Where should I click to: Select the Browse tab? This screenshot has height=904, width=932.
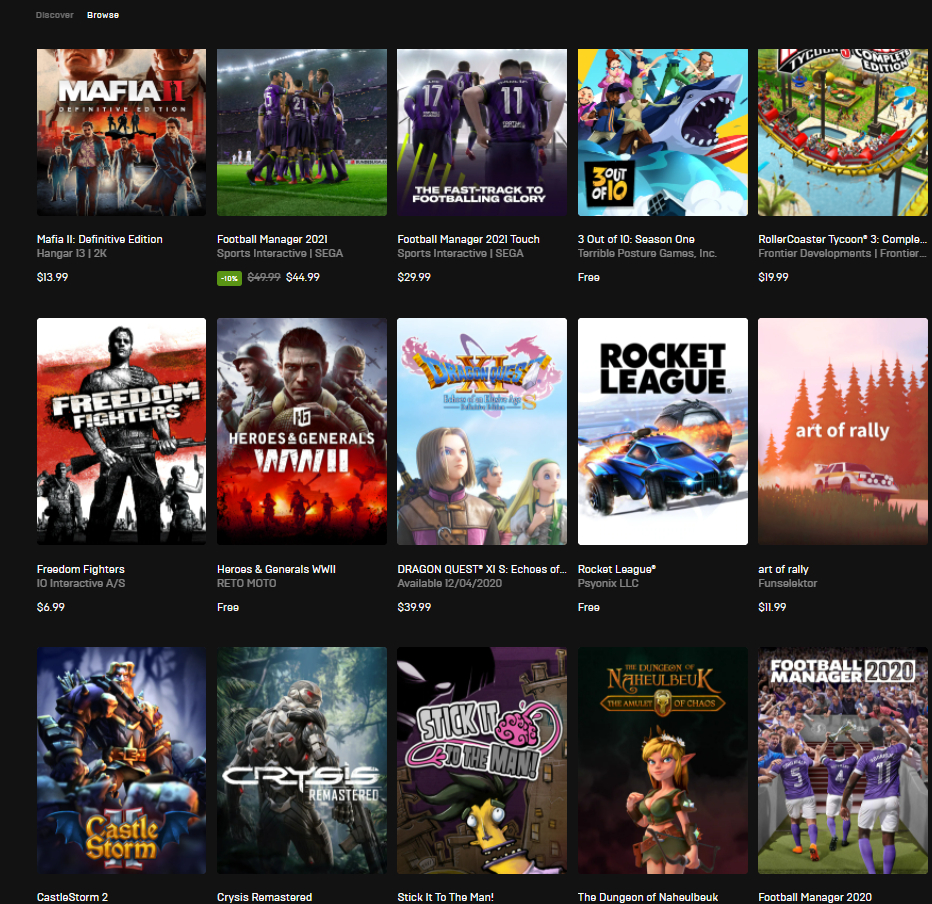(x=103, y=15)
